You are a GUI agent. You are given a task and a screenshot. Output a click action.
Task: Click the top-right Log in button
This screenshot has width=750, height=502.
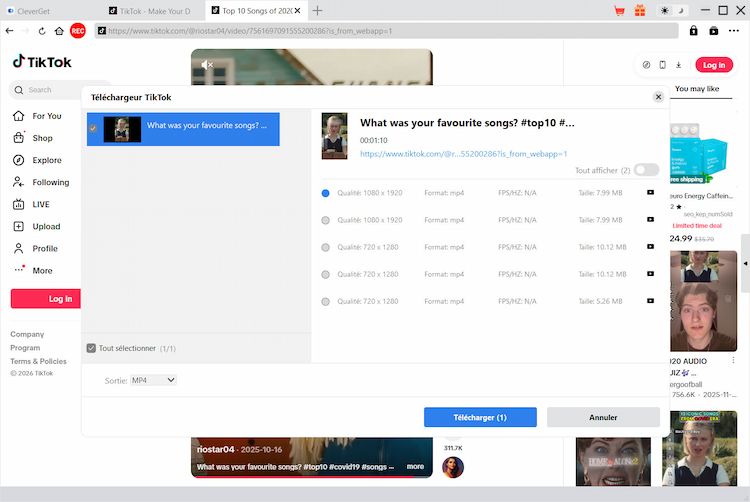(x=714, y=65)
